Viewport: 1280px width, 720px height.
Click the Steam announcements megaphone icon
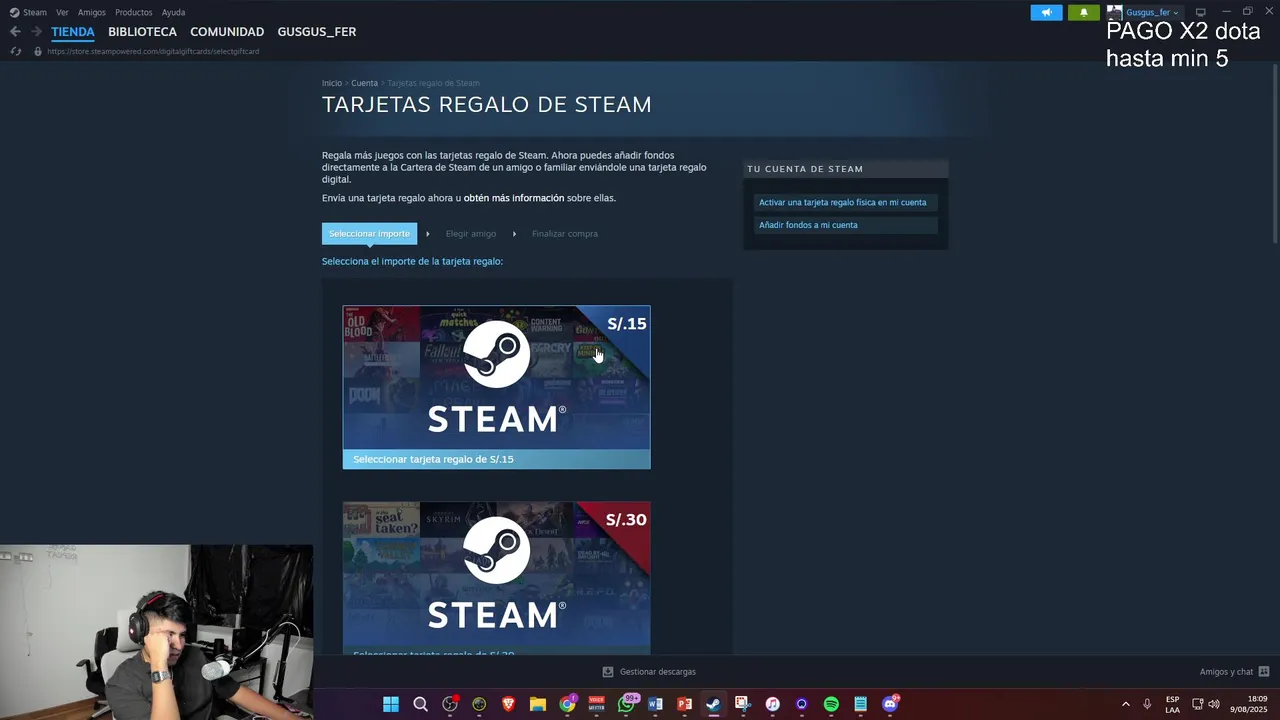point(1046,12)
